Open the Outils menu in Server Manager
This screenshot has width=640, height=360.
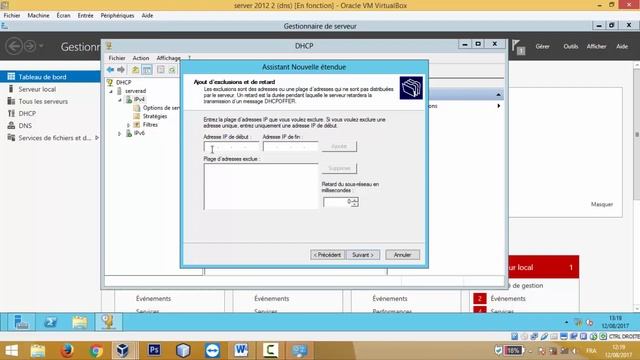pyautogui.click(x=571, y=47)
